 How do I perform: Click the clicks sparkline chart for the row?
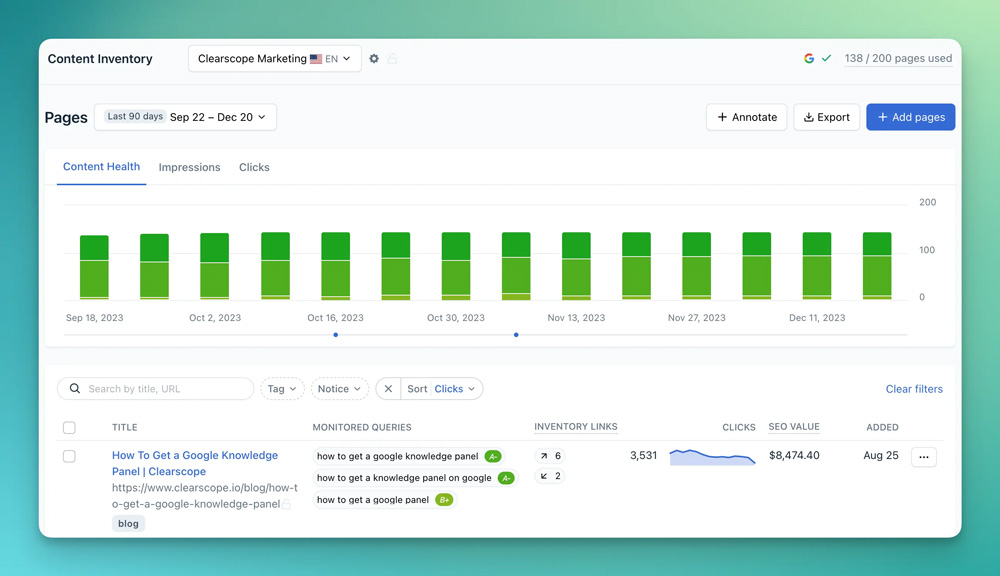tap(712, 457)
